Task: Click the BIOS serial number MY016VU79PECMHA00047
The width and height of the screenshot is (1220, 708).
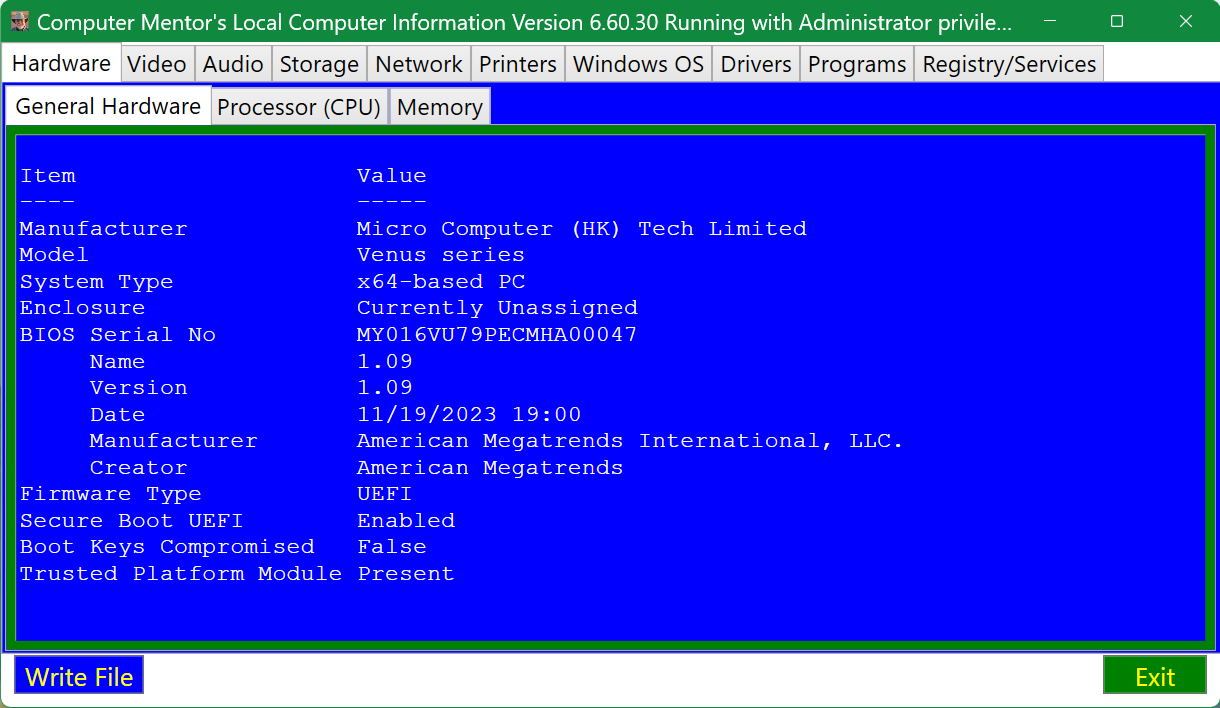Action: (x=497, y=335)
